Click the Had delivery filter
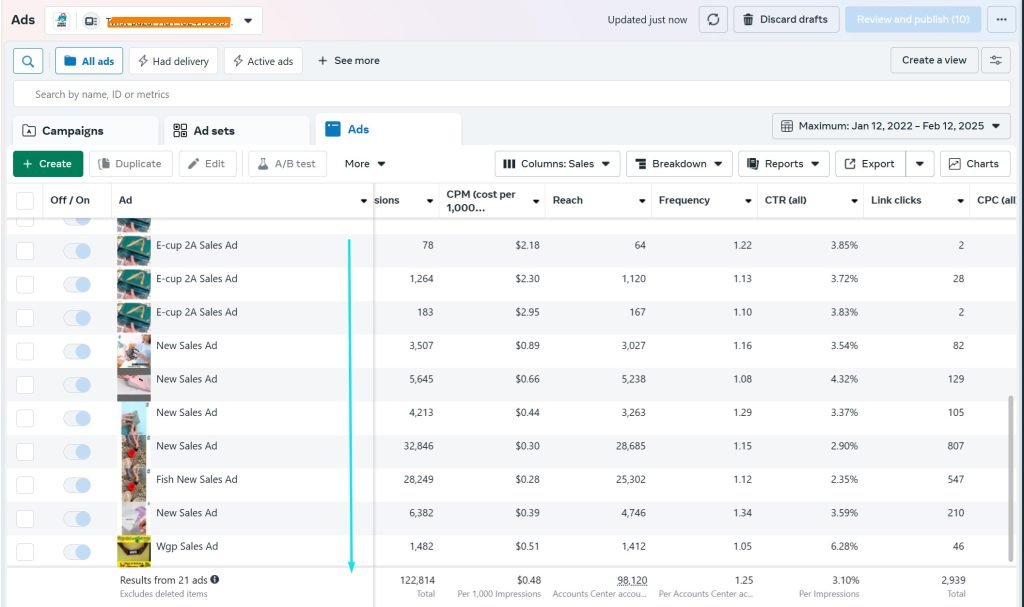The height and width of the screenshot is (607, 1024). [x=173, y=61]
